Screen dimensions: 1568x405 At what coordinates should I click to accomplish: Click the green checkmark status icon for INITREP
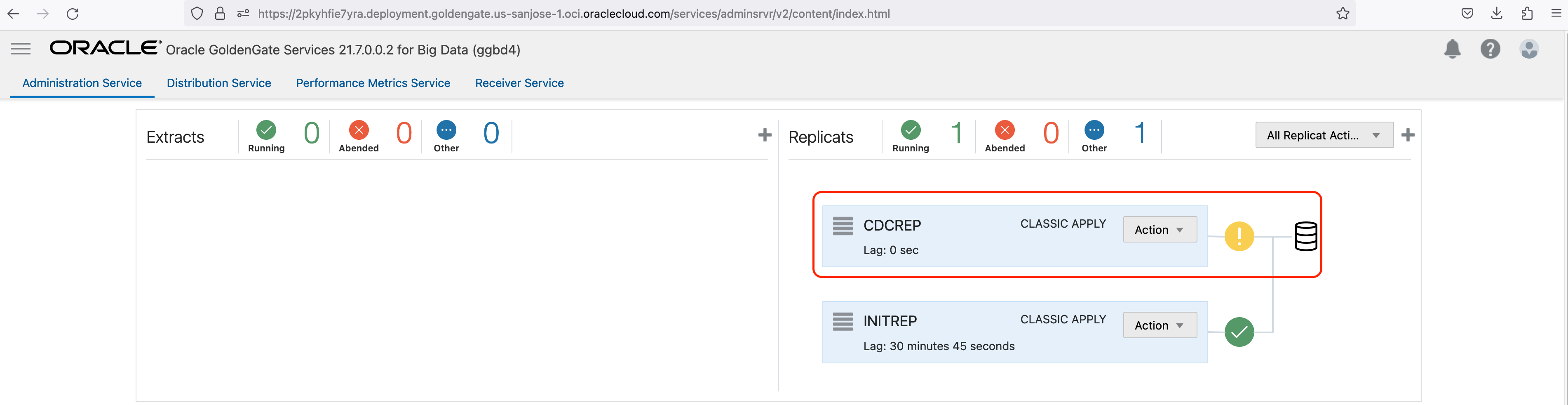1240,332
